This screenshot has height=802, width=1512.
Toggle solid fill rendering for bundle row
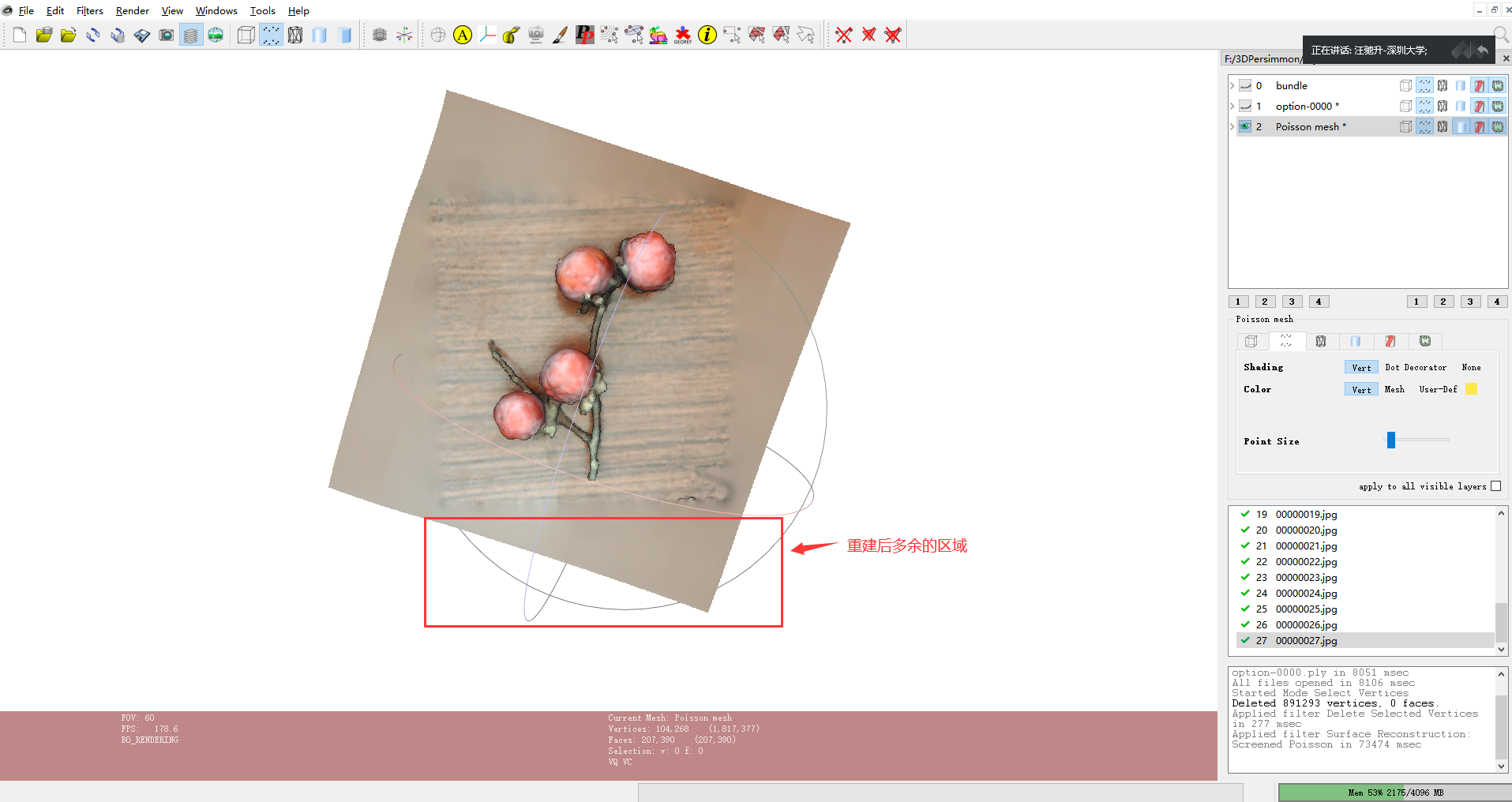[1461, 85]
